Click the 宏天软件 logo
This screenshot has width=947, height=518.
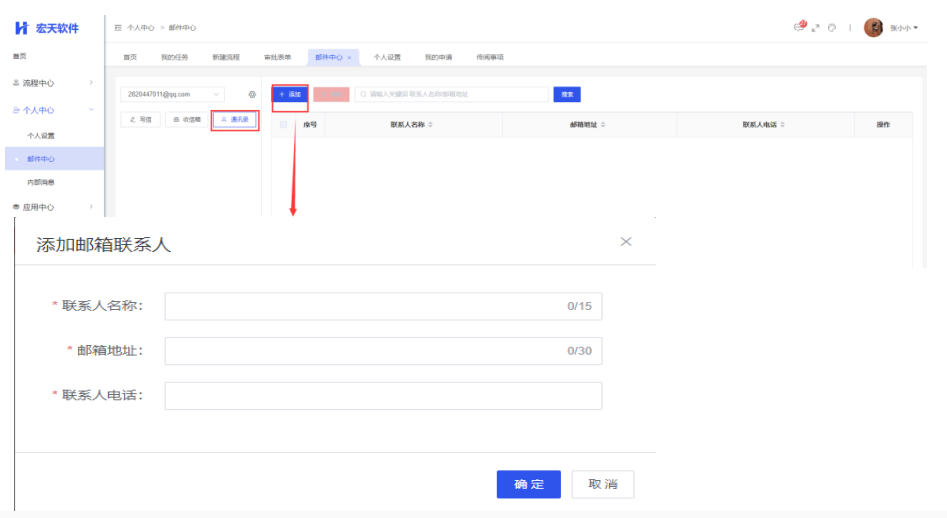click(x=48, y=28)
